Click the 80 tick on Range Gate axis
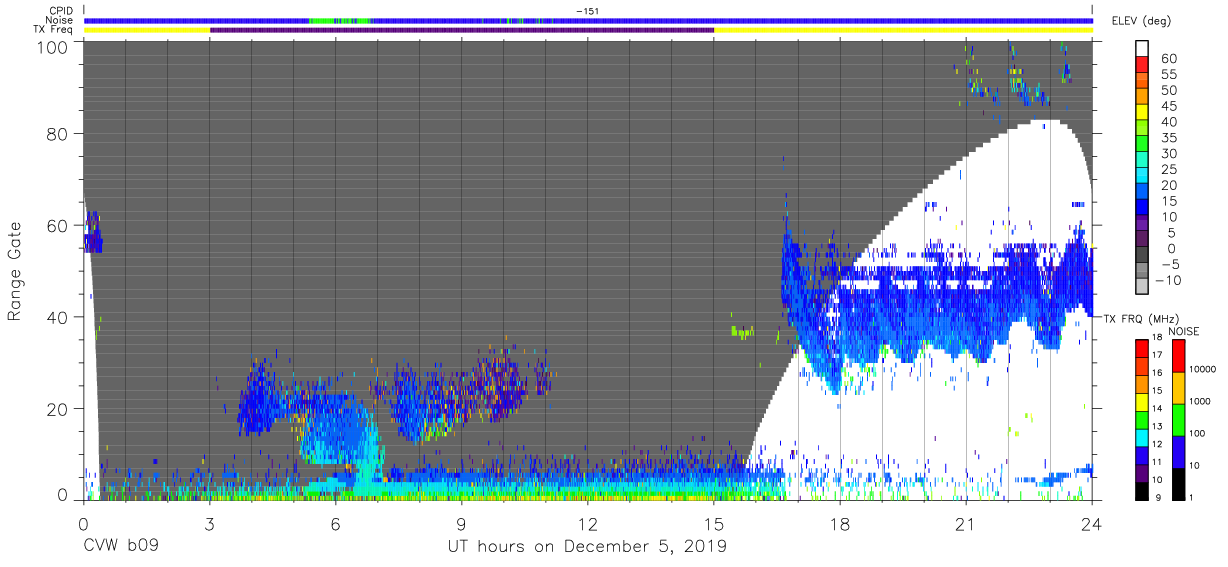The image size is (1228, 567). point(57,135)
